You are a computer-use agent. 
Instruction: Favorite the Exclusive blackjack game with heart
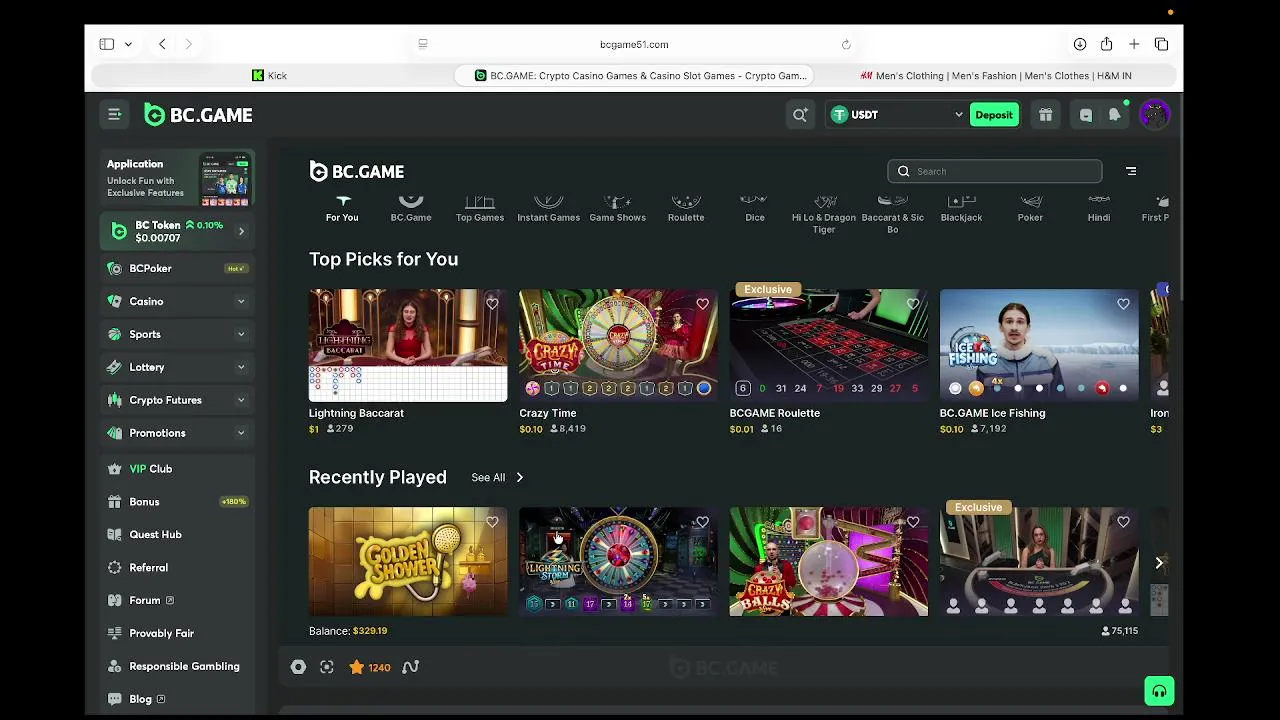click(x=1123, y=521)
